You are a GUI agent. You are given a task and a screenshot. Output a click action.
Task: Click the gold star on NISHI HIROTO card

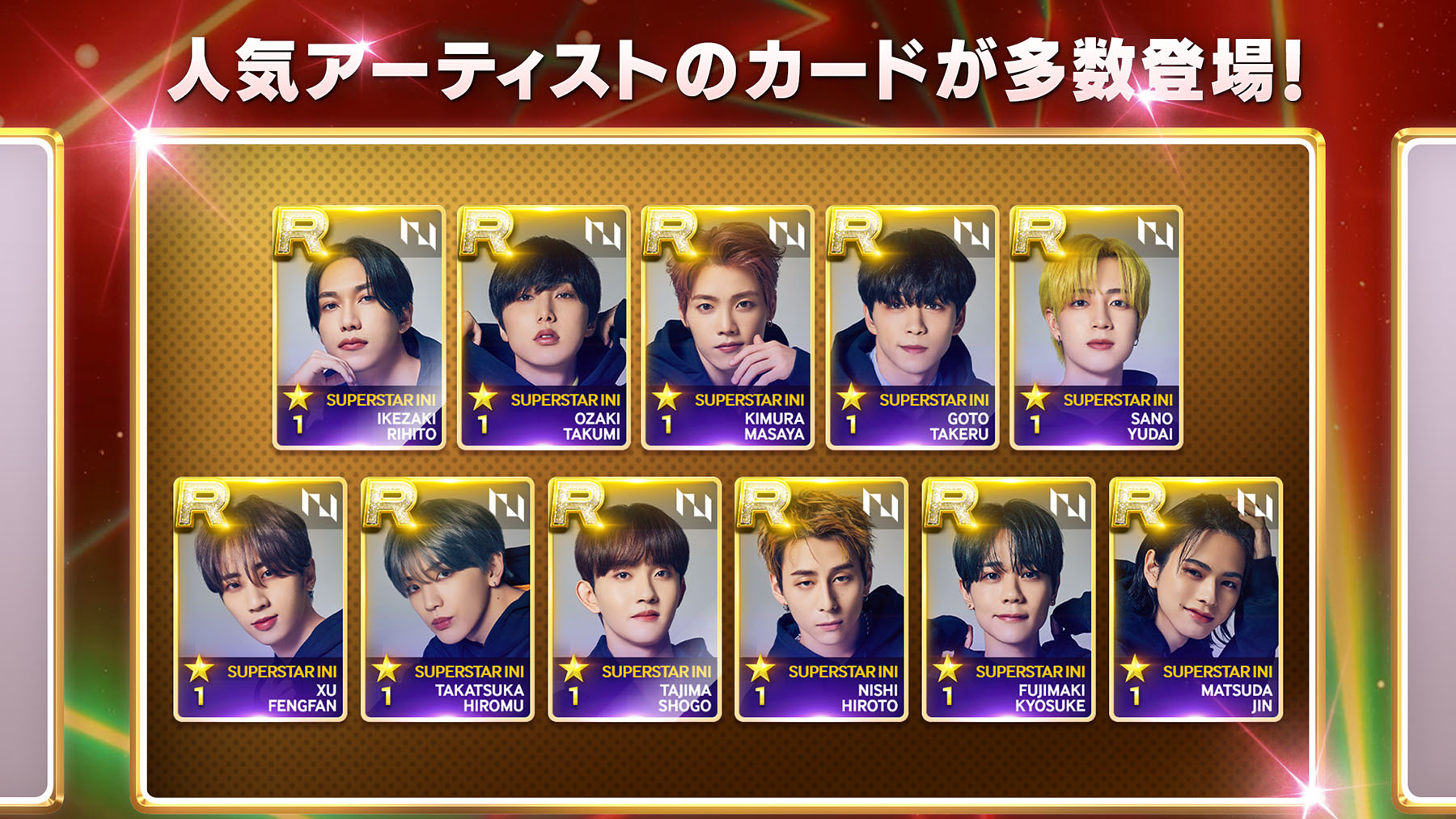pyautogui.click(x=760, y=669)
